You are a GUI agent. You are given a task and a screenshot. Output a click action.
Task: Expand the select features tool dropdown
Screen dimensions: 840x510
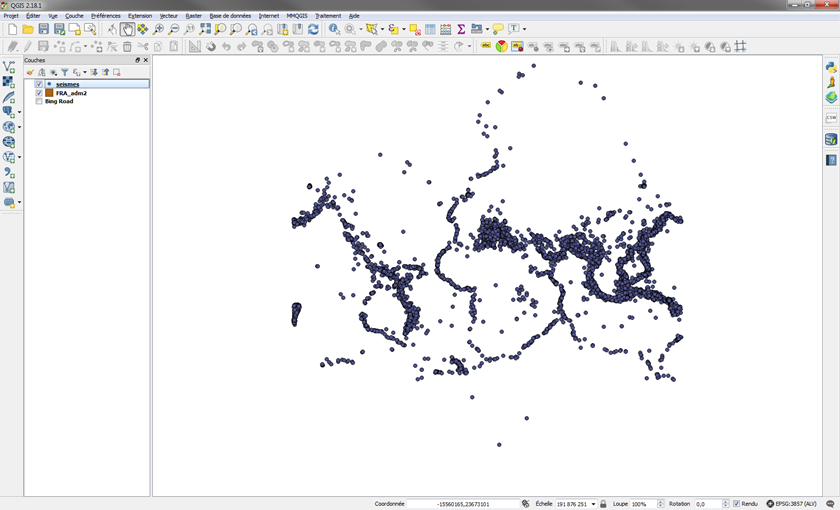click(381, 30)
